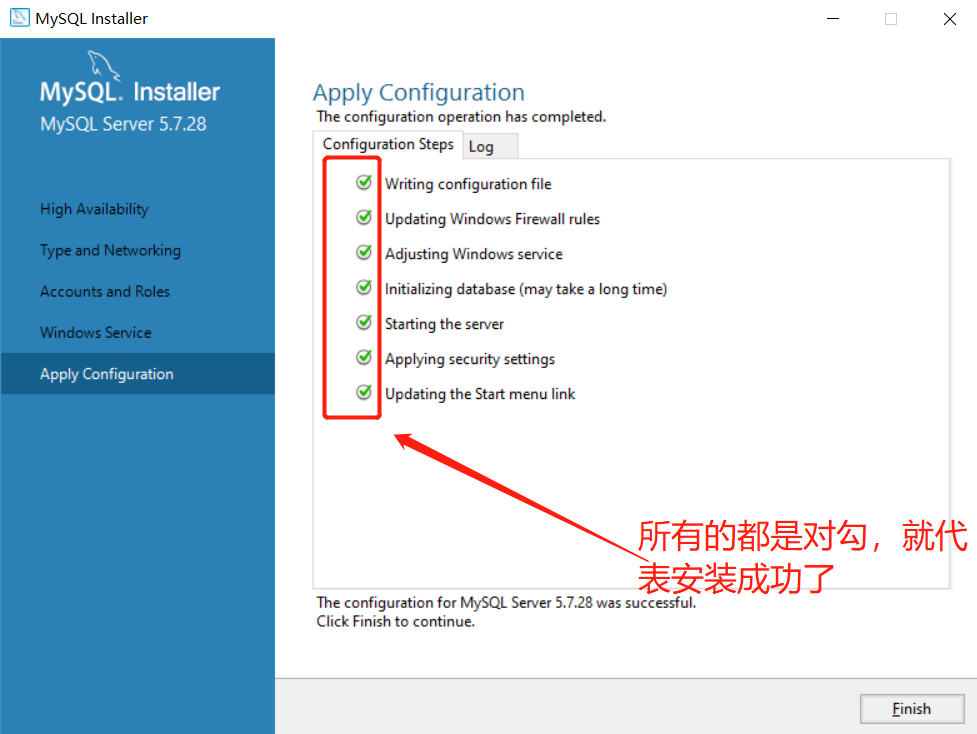The height and width of the screenshot is (734, 977).
Task: Click 'Starting the server' step text
Action: (444, 324)
